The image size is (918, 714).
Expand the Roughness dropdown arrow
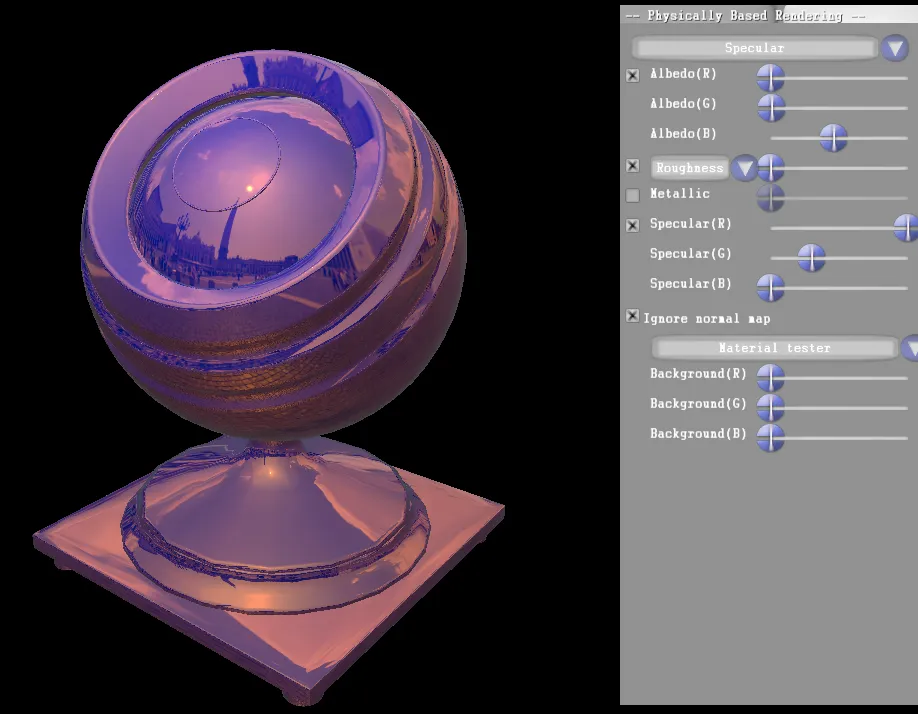click(745, 169)
